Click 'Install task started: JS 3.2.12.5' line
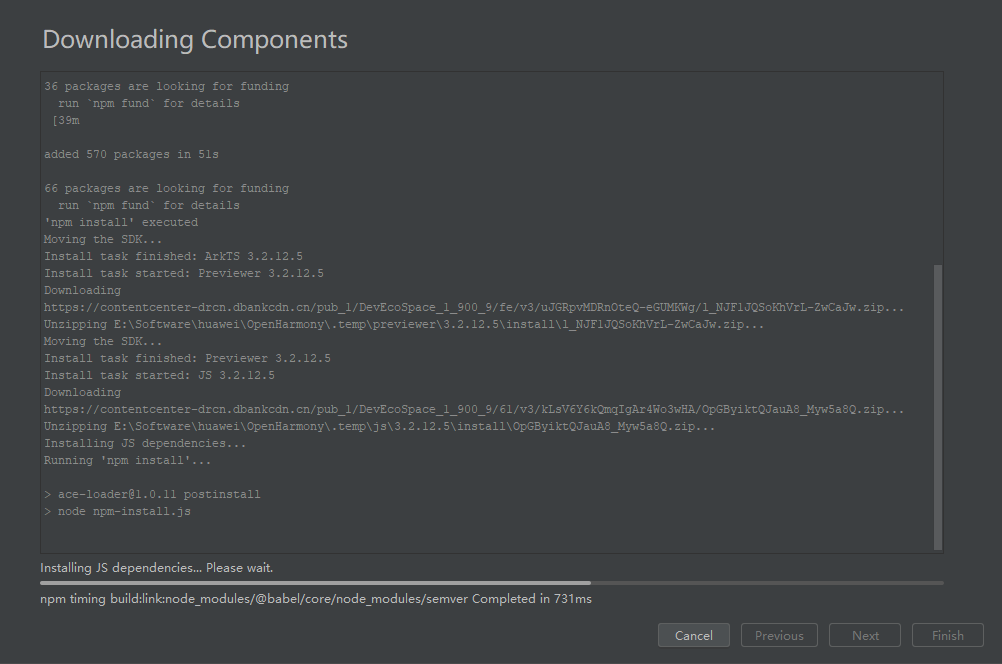The width and height of the screenshot is (1002, 664). [x=159, y=376]
